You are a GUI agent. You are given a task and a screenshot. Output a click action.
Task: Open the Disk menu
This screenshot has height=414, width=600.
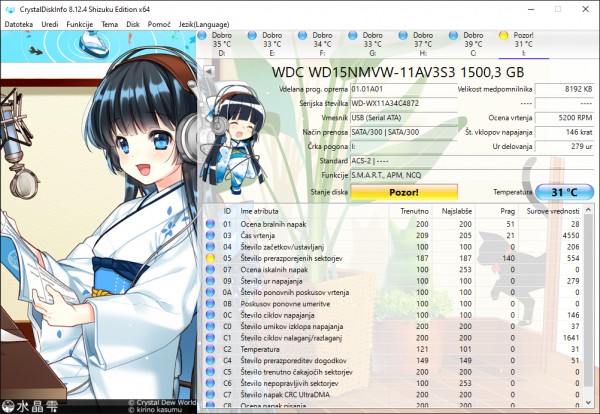133,24
